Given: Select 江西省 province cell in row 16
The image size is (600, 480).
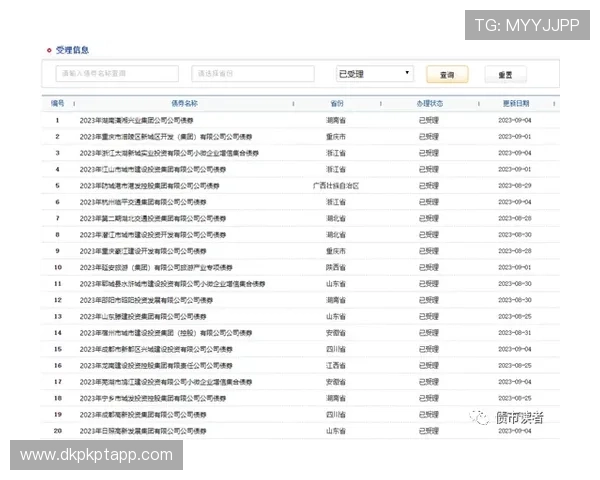Looking at the screenshot, I should (x=336, y=366).
